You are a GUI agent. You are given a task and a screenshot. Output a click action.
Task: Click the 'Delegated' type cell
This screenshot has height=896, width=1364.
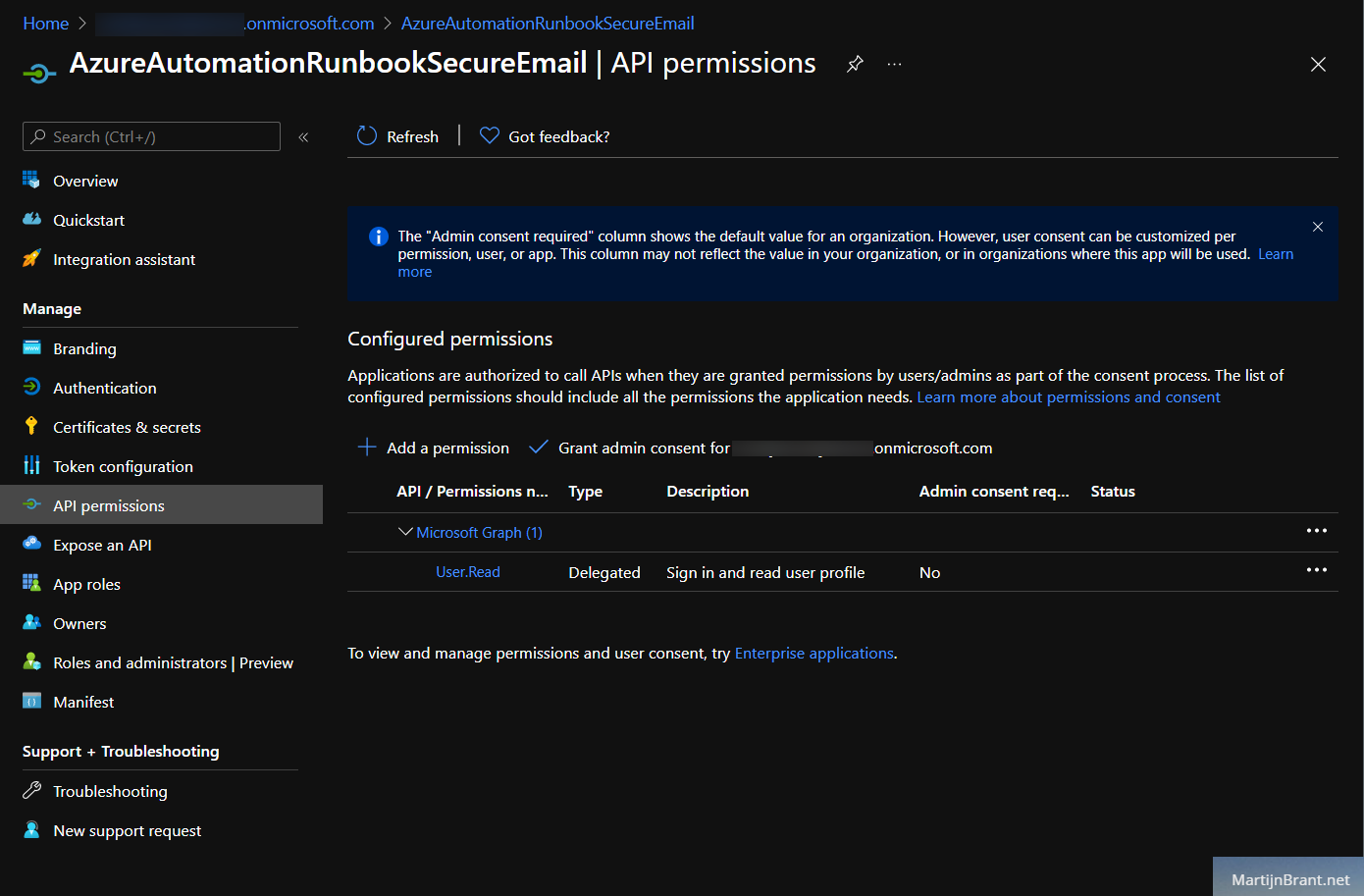coord(604,572)
